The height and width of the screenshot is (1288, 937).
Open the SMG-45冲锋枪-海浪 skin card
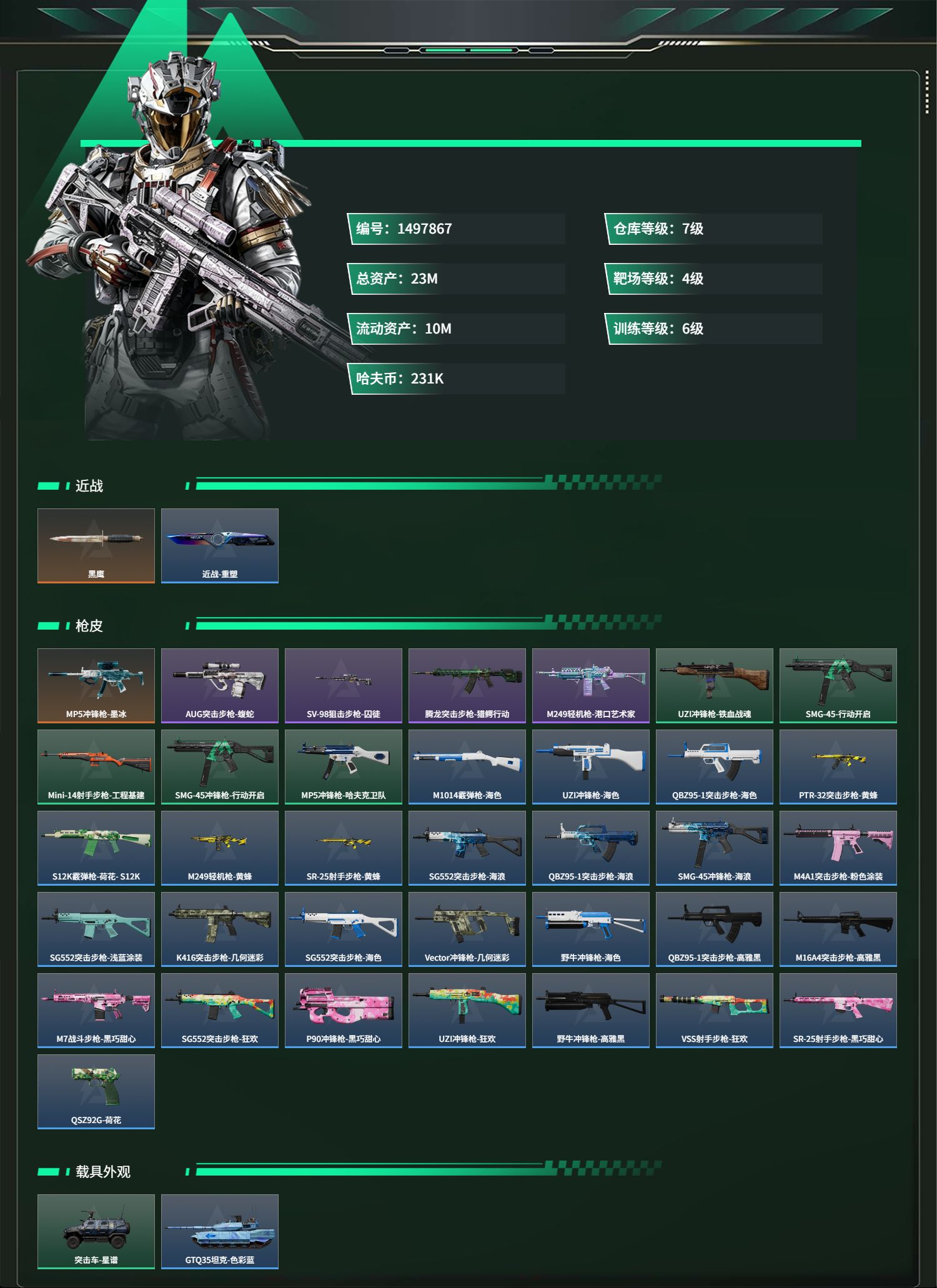click(x=715, y=848)
